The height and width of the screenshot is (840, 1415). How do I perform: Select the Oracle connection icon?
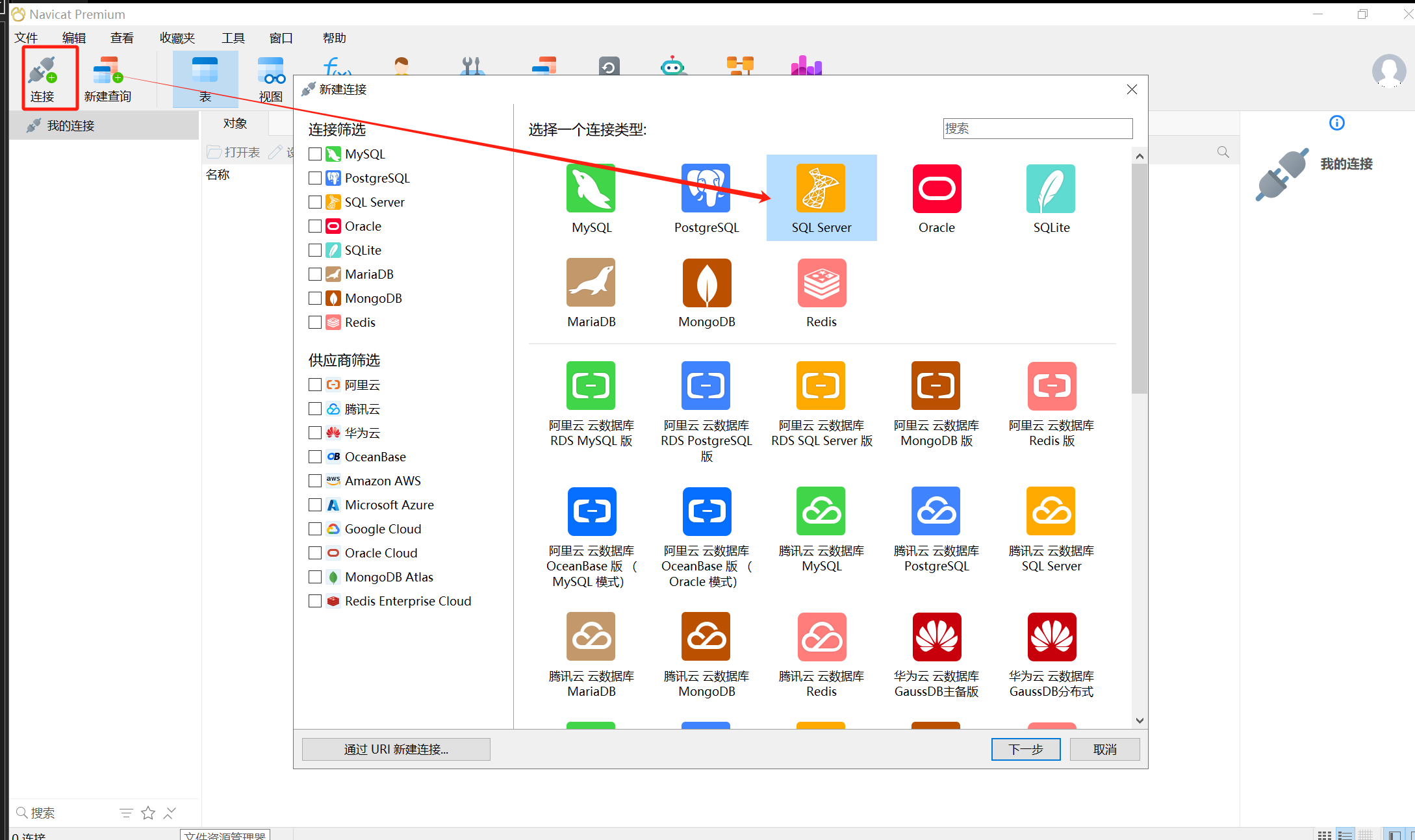click(x=936, y=189)
